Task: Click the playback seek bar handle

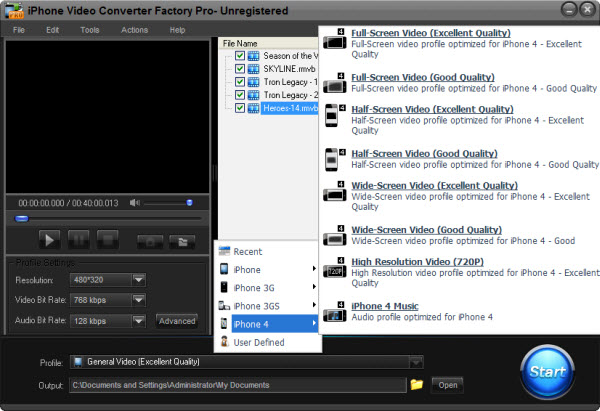Action: tap(22, 219)
